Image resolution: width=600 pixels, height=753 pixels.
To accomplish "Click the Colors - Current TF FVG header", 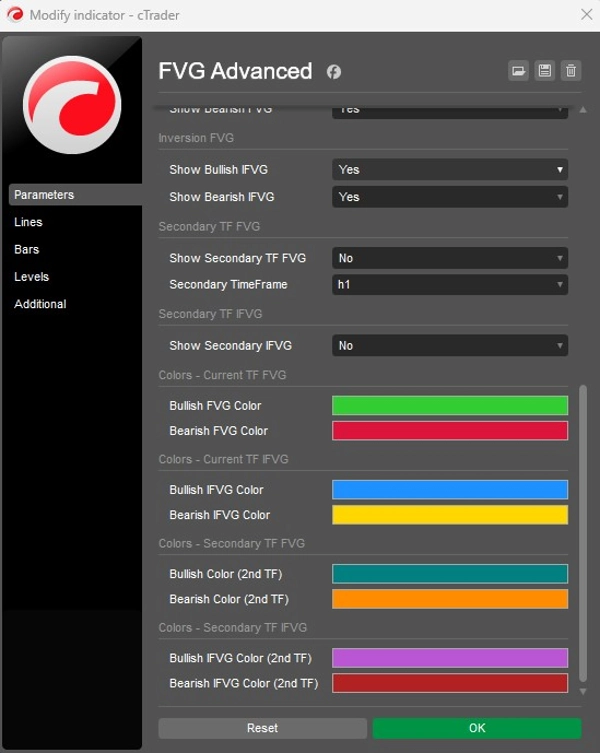I will point(222,375).
